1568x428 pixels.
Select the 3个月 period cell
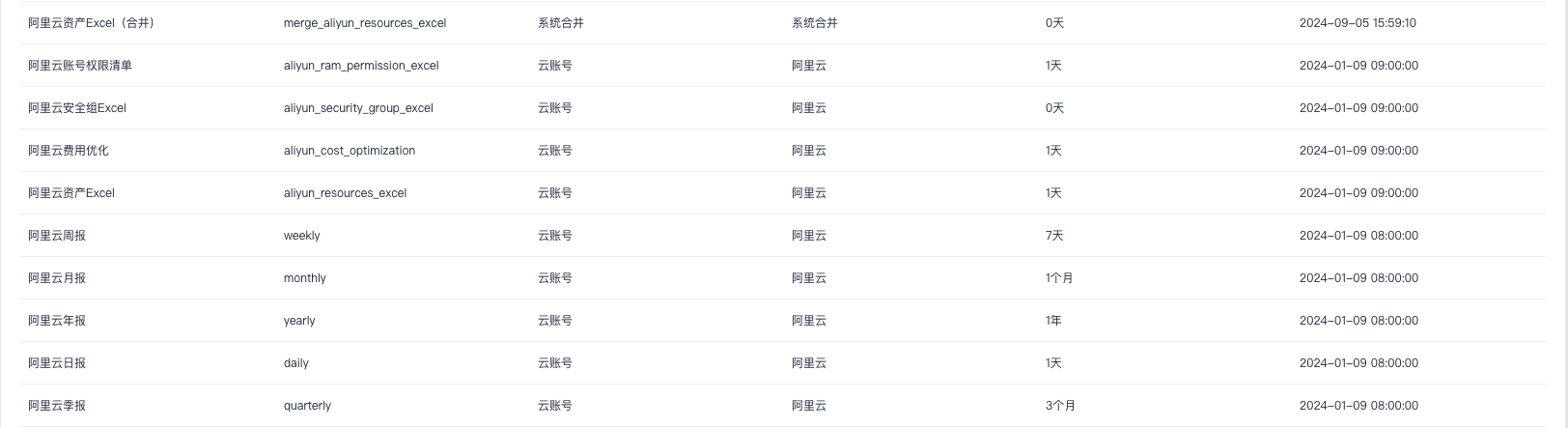coord(1060,406)
